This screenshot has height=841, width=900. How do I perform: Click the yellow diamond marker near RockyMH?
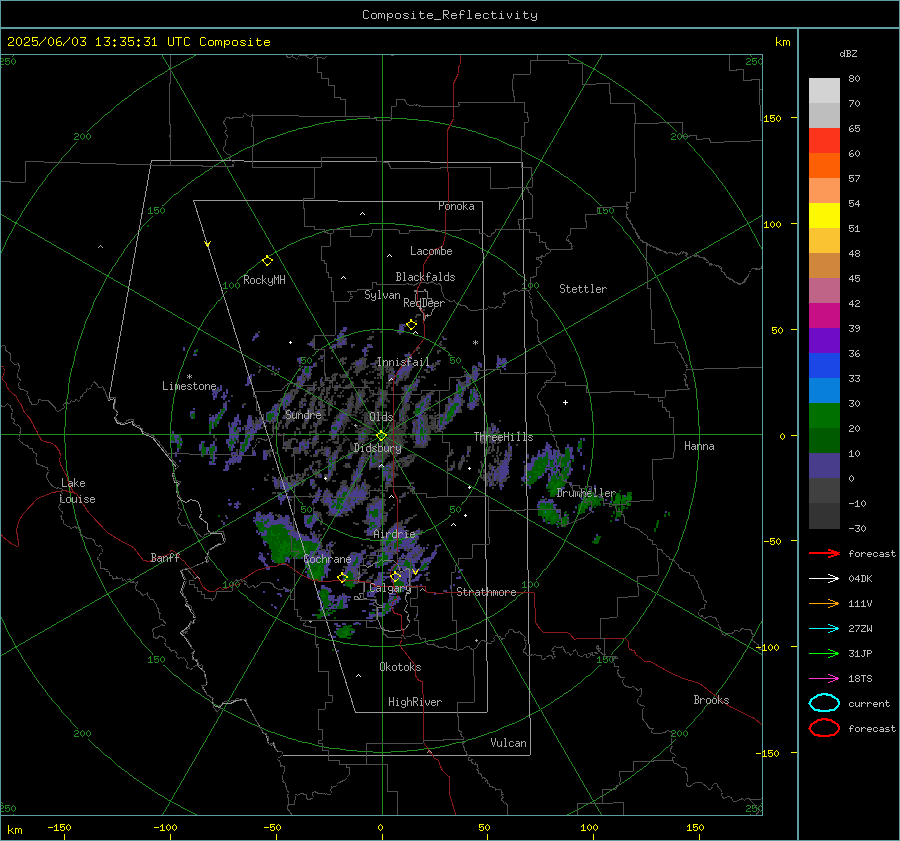tap(267, 261)
